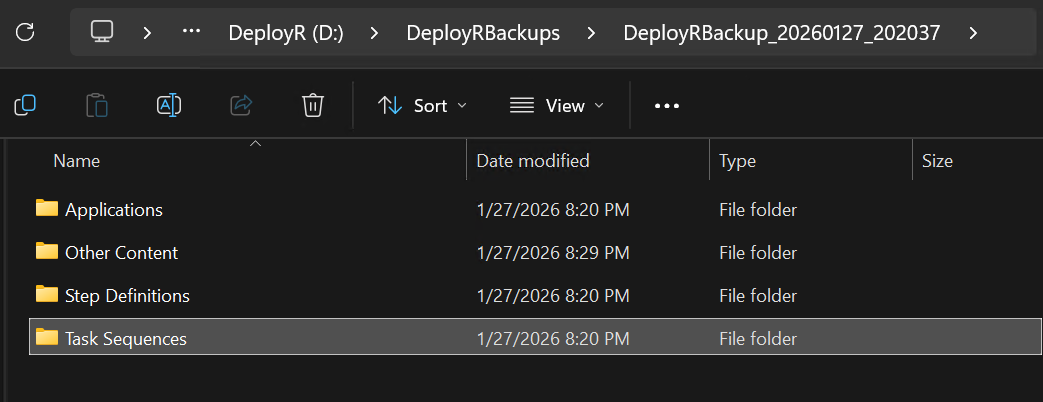Open the Sort dropdown menu
Image resolution: width=1043 pixels, height=402 pixels.
tap(422, 105)
